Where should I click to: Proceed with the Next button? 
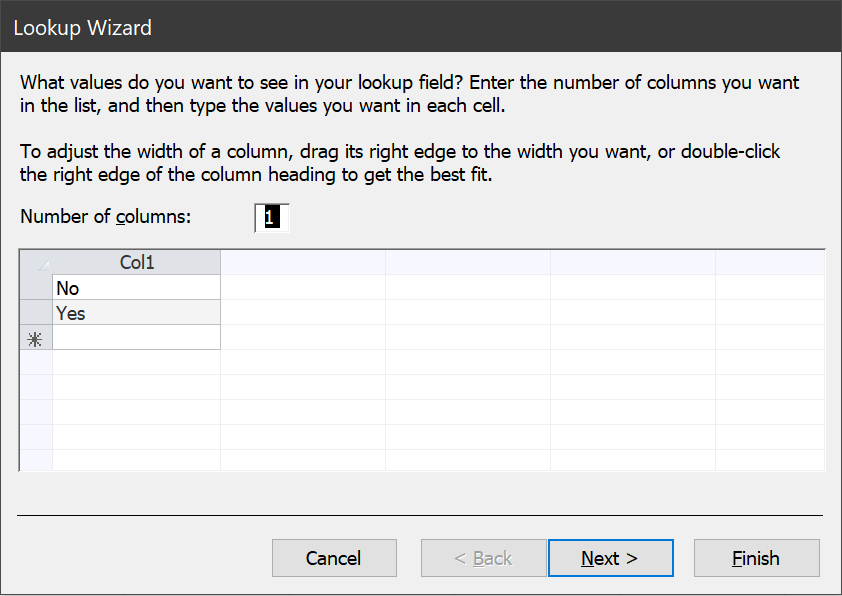coord(611,558)
